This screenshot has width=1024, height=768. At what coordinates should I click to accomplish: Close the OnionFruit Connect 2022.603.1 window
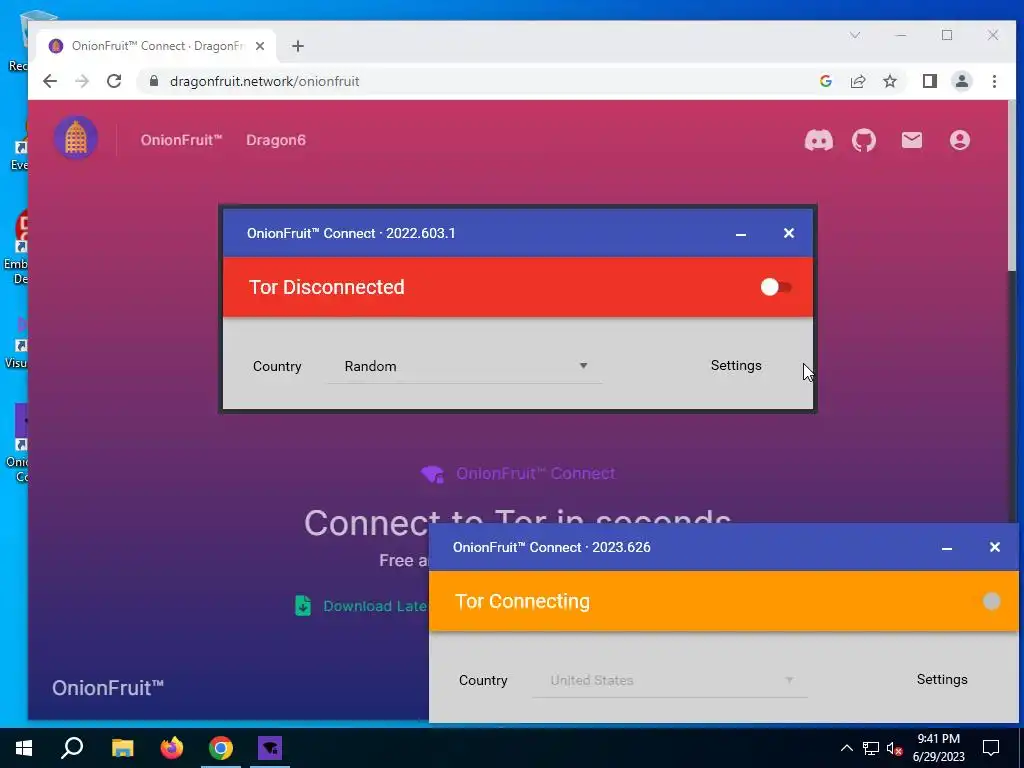click(x=788, y=233)
